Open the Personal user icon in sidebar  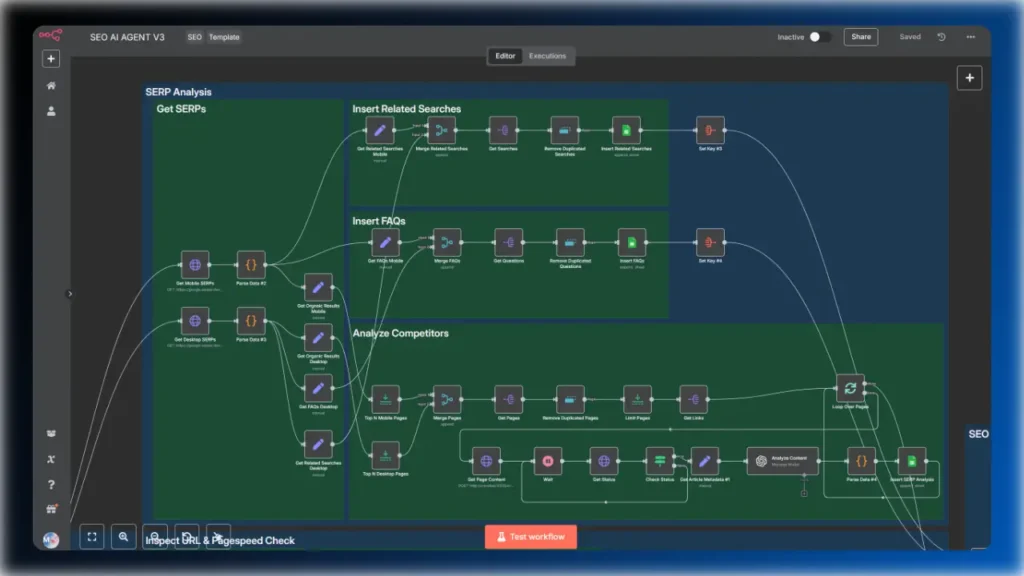[51, 112]
